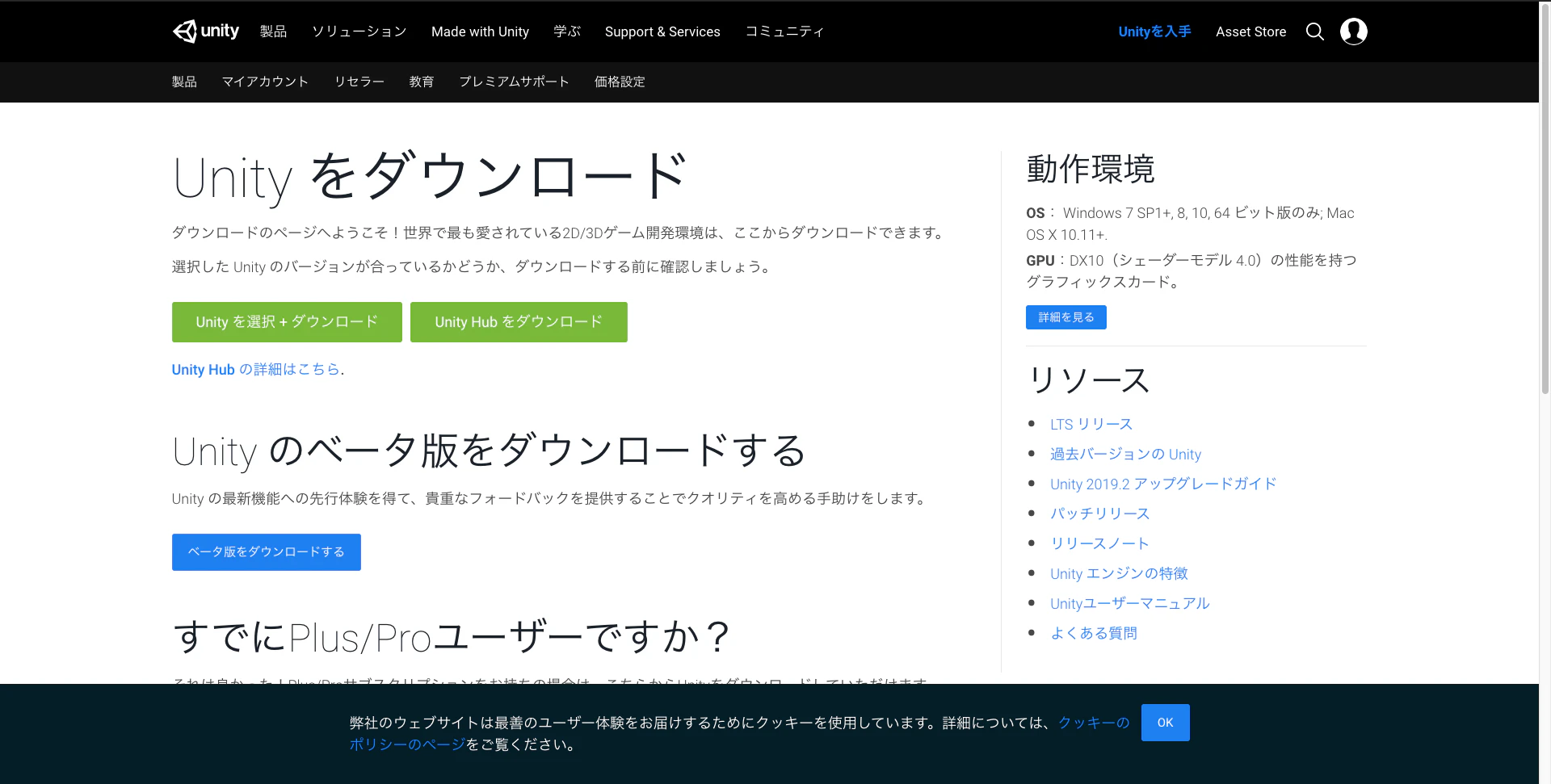
Task: Go to Asset Store
Action: coord(1250,31)
